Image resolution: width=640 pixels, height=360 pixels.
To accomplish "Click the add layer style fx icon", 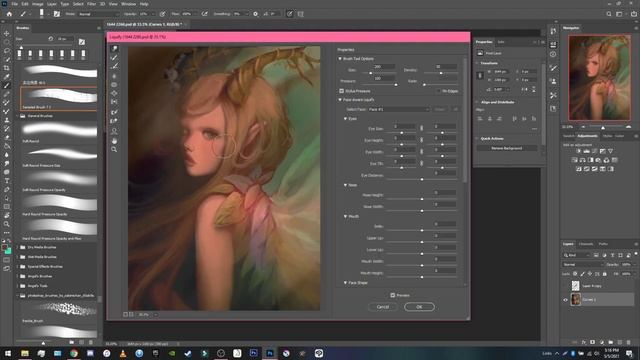I will [584, 342].
